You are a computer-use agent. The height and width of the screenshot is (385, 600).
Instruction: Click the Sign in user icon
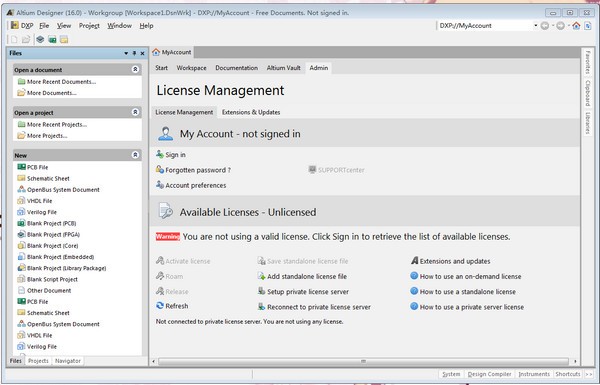pos(160,154)
